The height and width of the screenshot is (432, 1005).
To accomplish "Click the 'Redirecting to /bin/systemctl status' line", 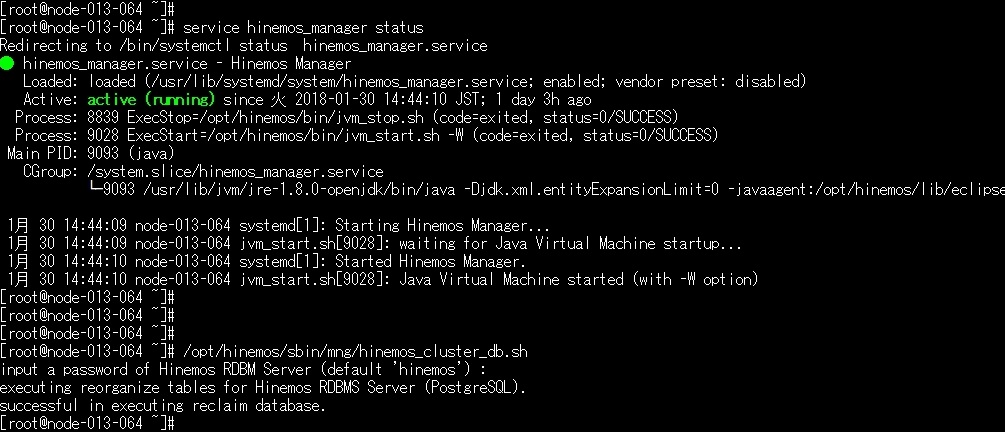I will click(244, 46).
